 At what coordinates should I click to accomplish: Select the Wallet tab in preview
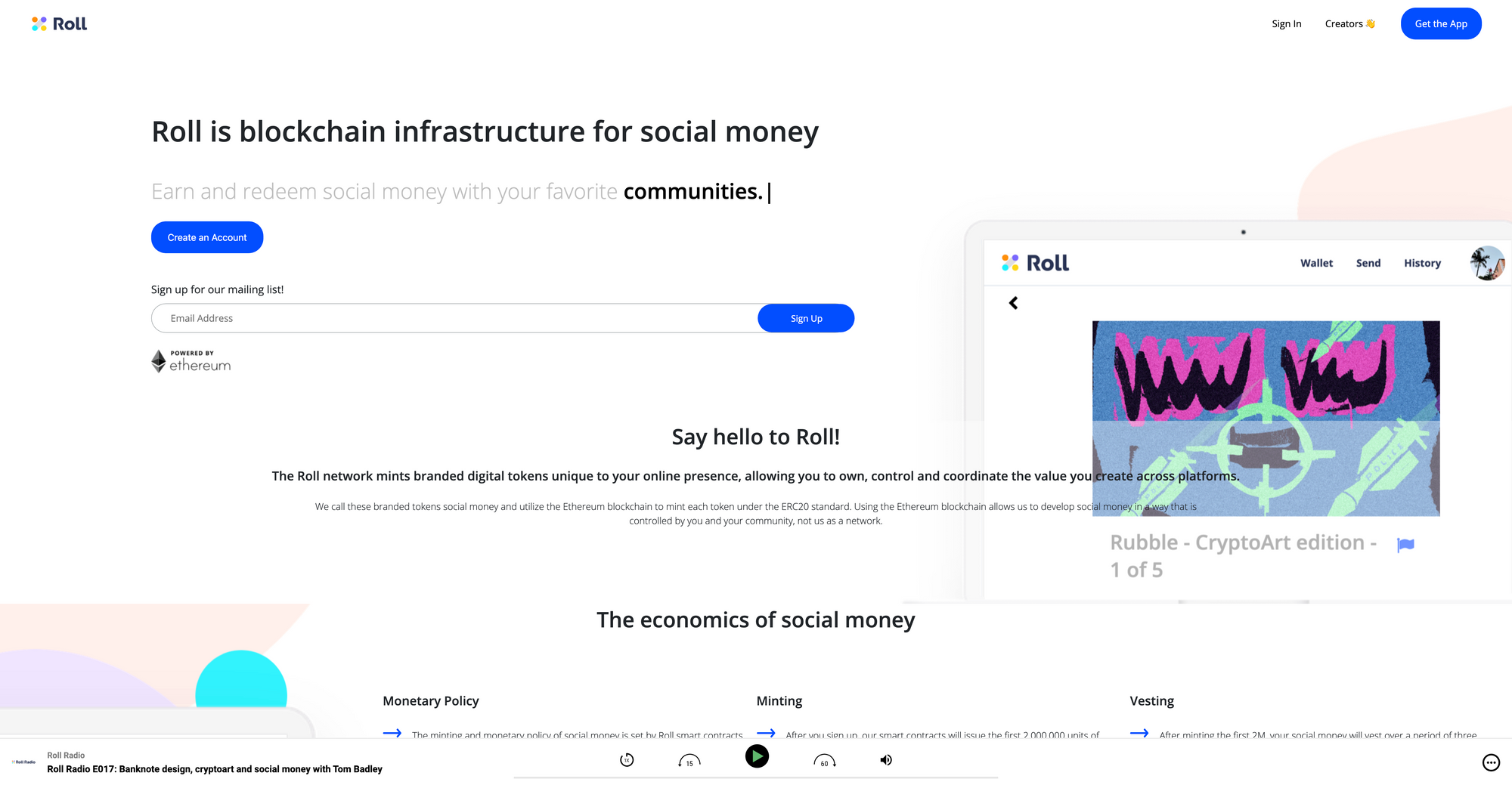pyautogui.click(x=1316, y=263)
